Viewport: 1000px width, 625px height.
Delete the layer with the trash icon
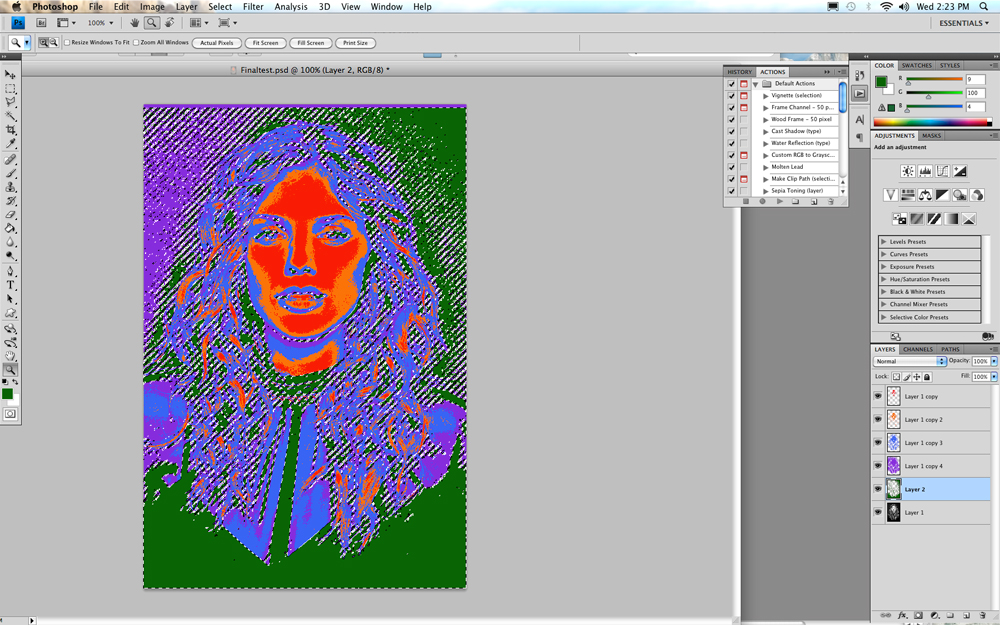(982, 615)
